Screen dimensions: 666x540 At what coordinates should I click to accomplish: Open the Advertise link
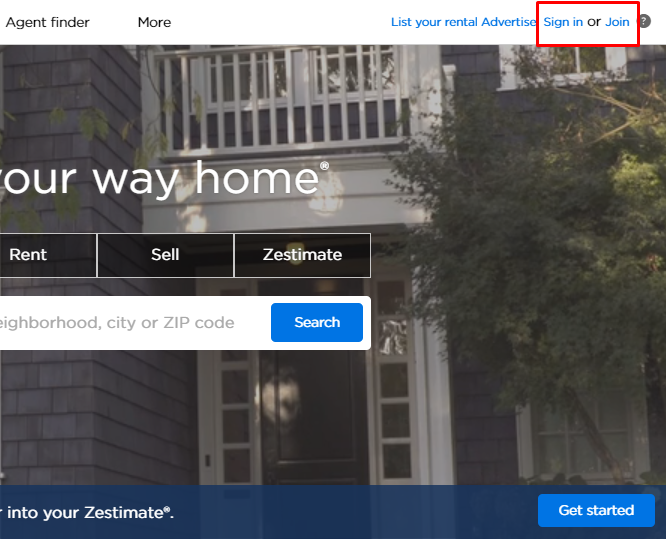[x=508, y=22]
